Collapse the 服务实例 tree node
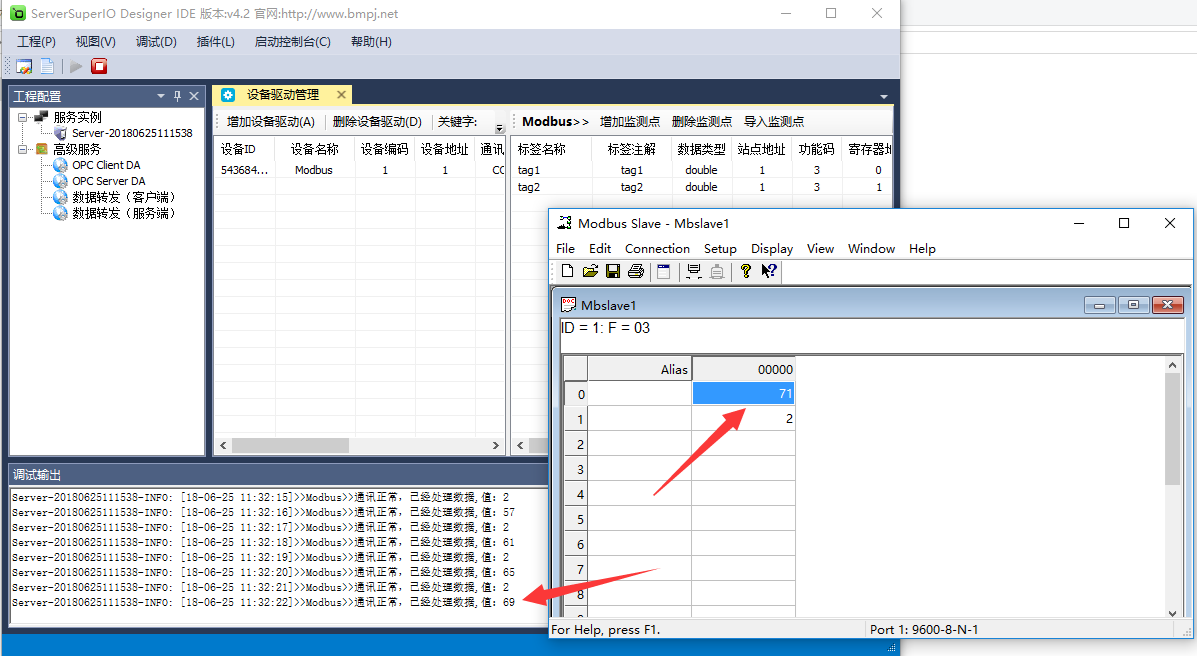This screenshot has height=656, width=1197. click(x=22, y=118)
